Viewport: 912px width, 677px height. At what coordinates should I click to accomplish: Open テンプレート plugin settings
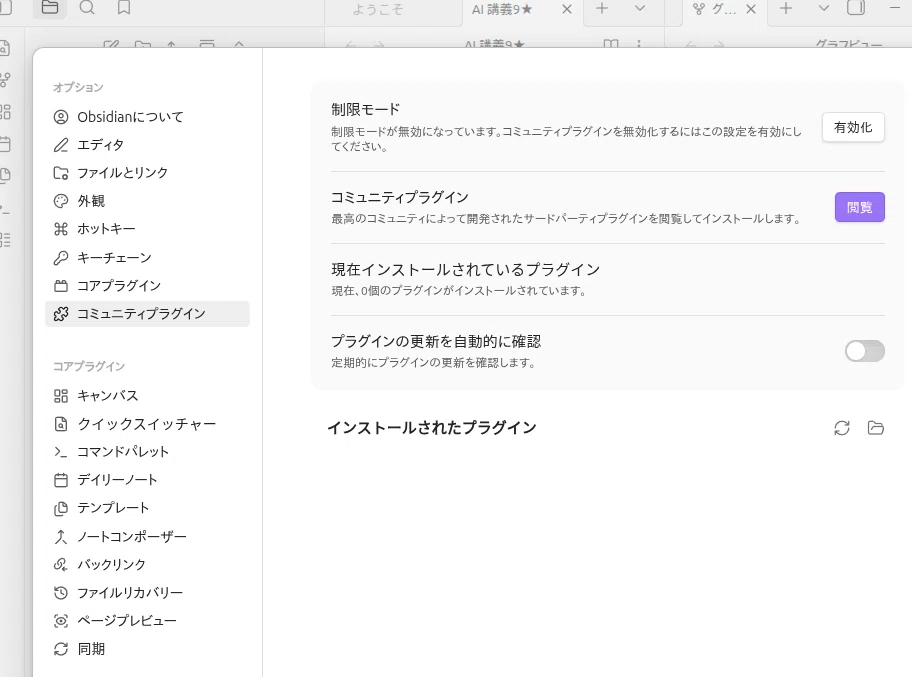point(147,508)
